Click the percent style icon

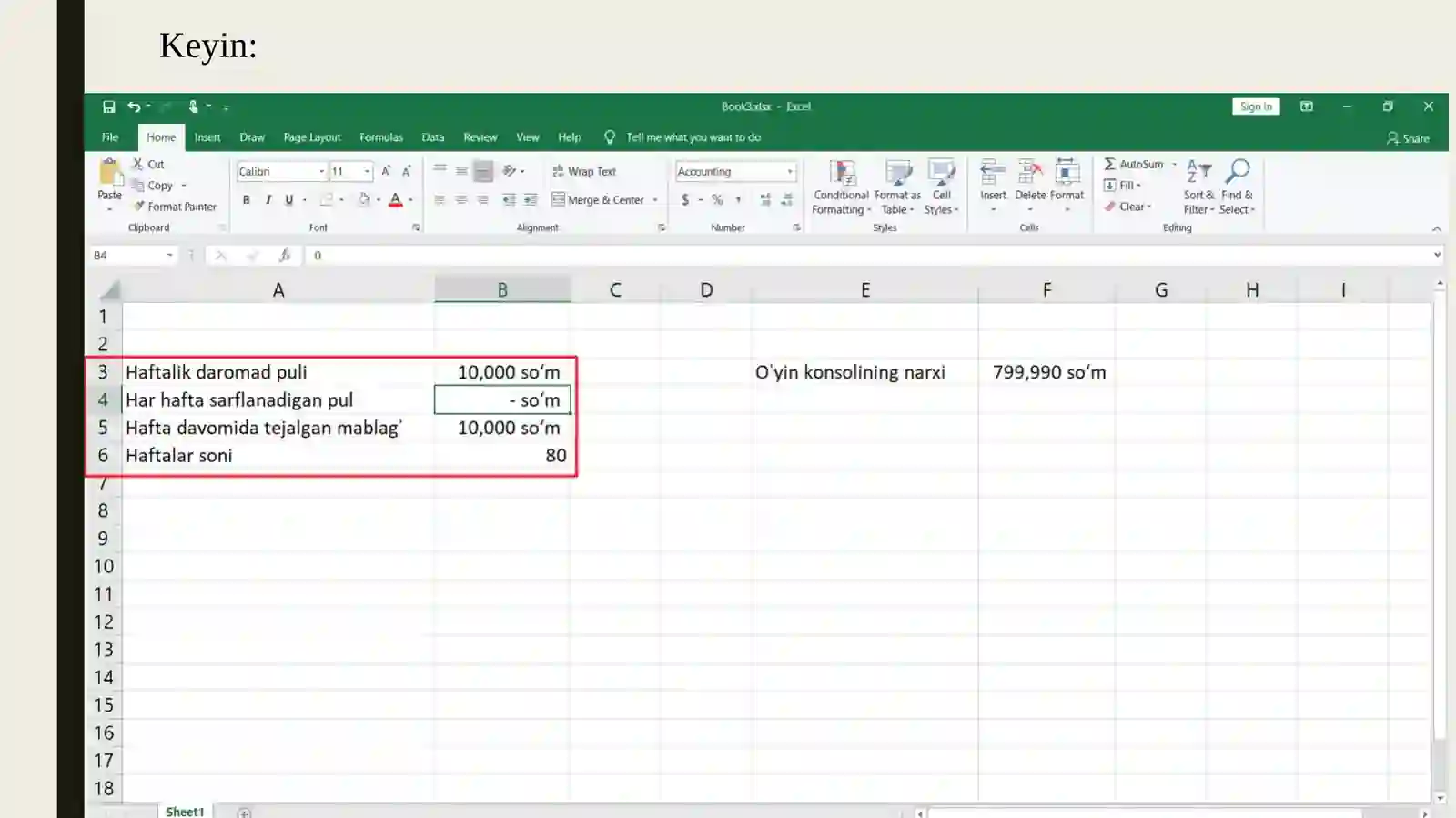[x=717, y=199]
